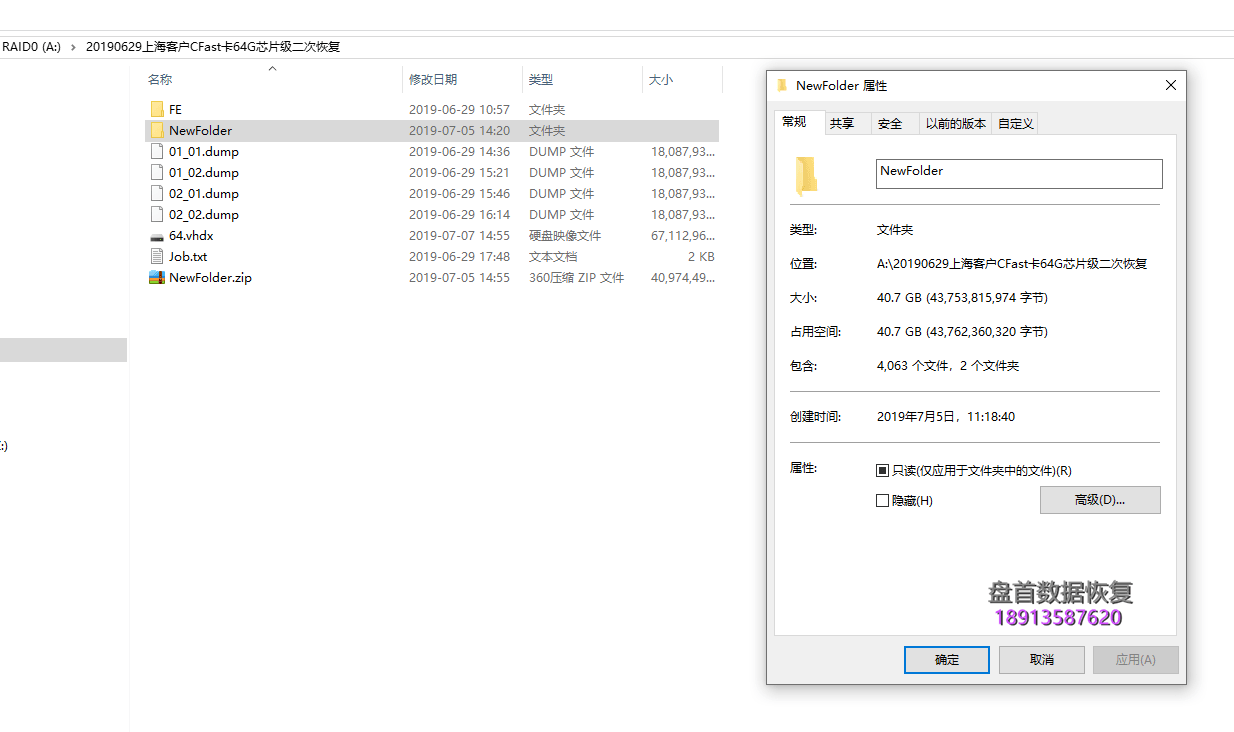Click the RAID0 (A:) breadcrumb segment
Image resolution: width=1234 pixels, height=732 pixels.
[x=31, y=46]
